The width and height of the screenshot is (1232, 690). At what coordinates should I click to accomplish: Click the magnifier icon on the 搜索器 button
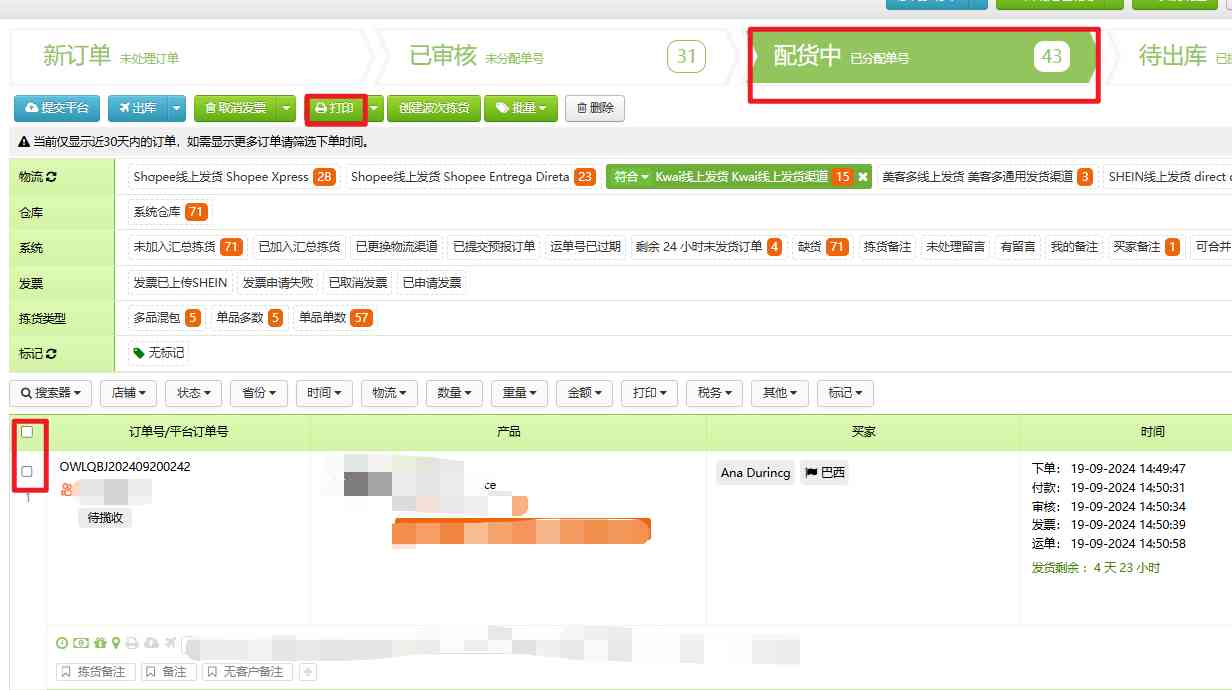(x=26, y=392)
